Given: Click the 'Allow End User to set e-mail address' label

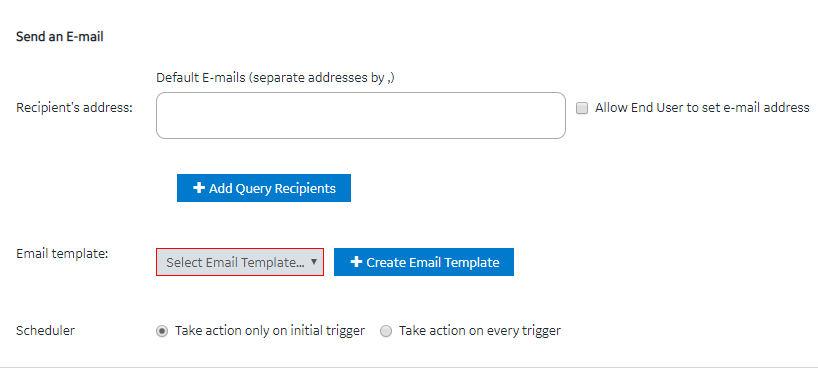Looking at the screenshot, I should coord(702,108).
